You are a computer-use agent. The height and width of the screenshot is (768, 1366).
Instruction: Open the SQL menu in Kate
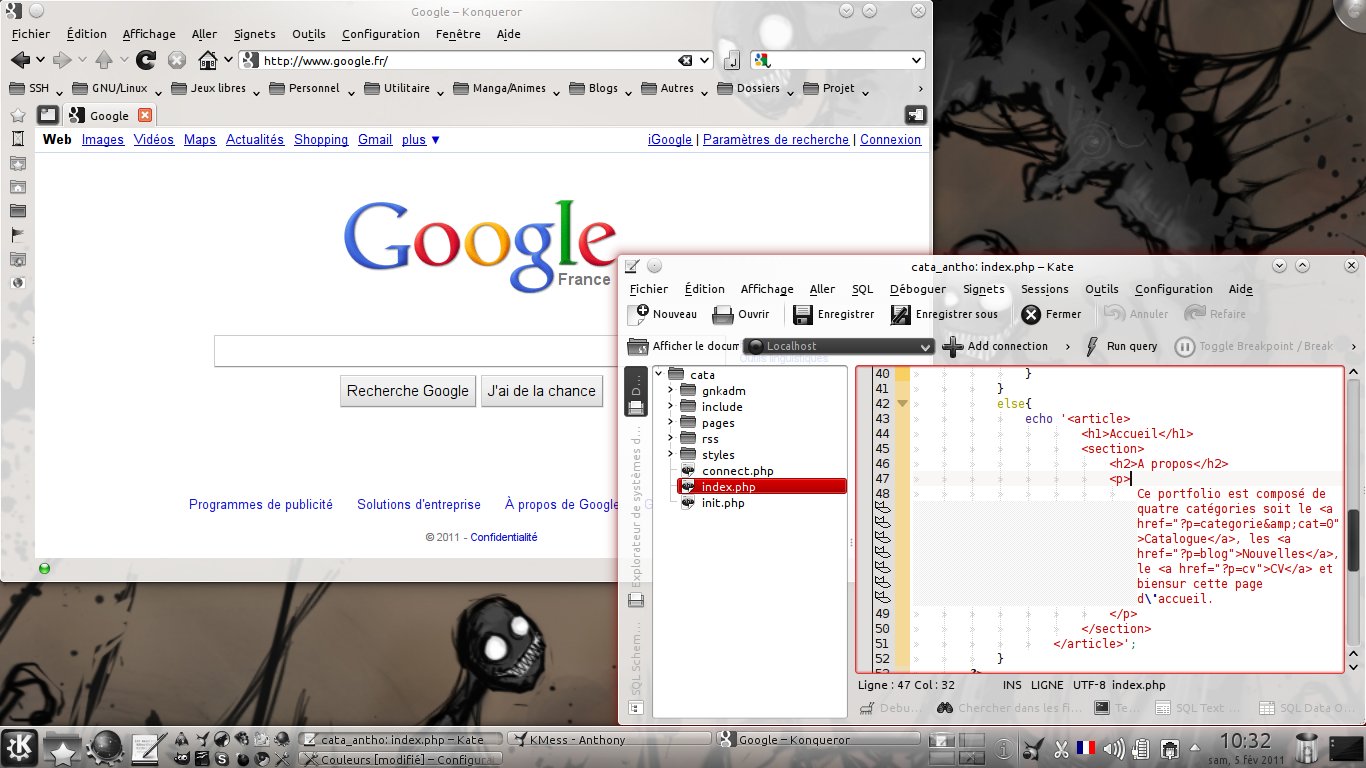pos(862,289)
